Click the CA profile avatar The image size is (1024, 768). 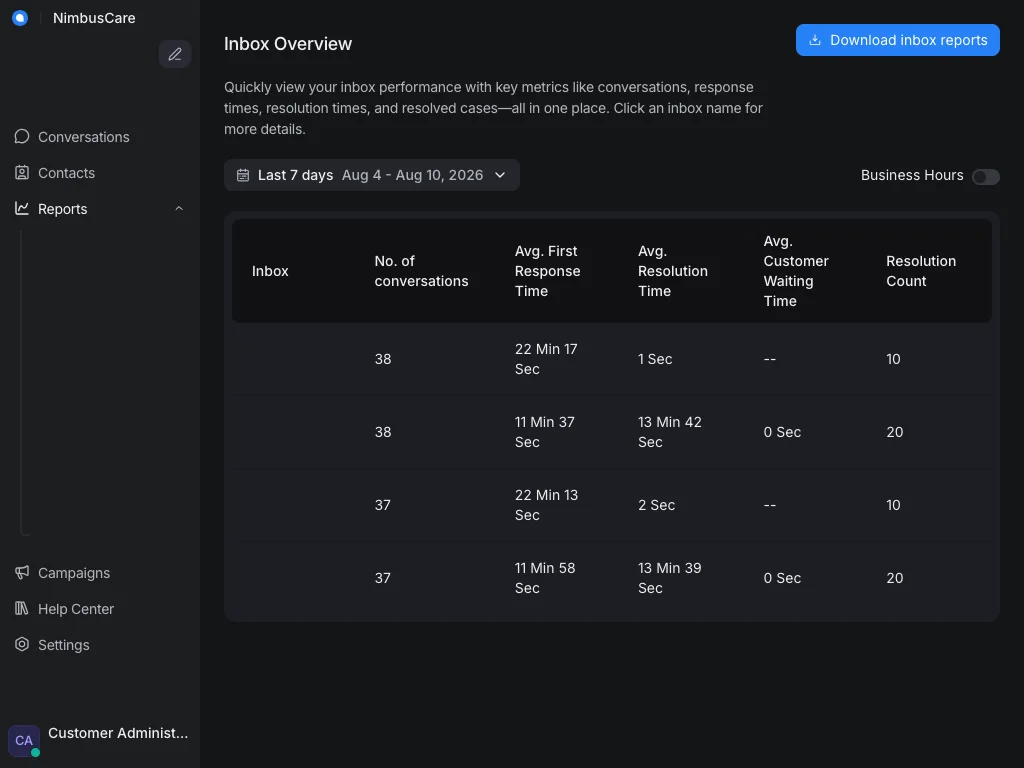tap(24, 741)
